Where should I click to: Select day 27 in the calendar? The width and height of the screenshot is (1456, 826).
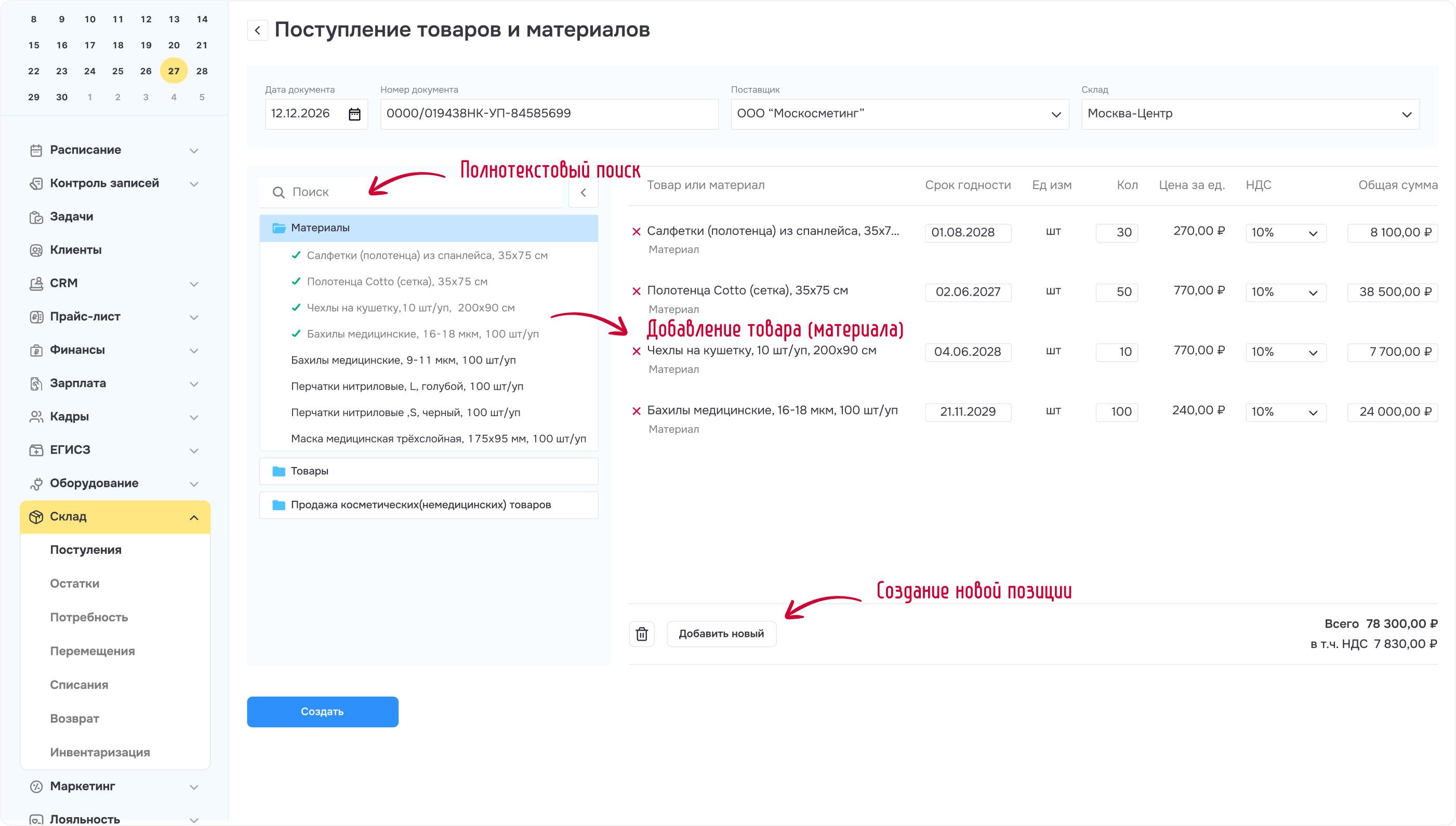pyautogui.click(x=174, y=71)
